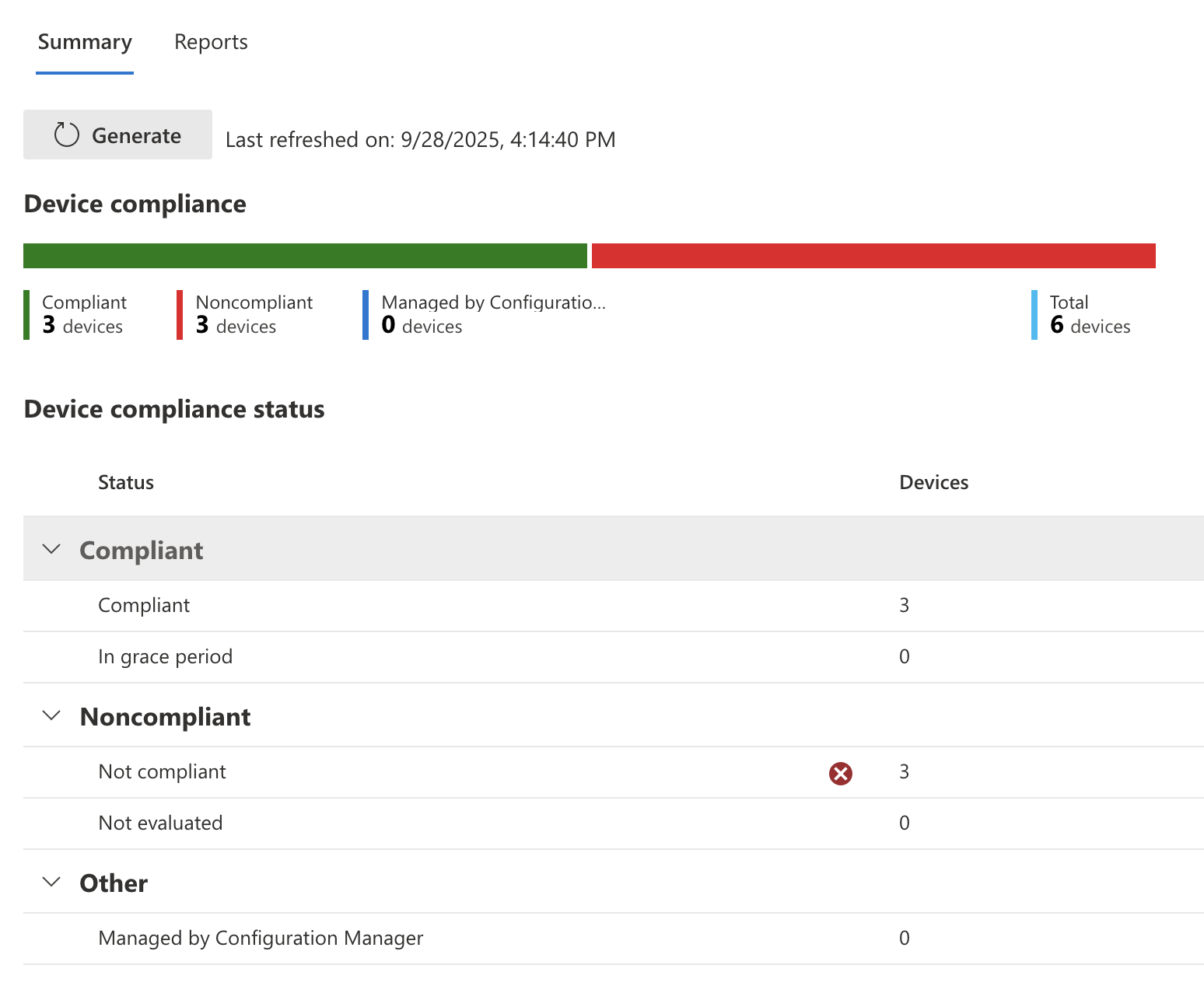The width and height of the screenshot is (1204, 1000).
Task: Collapse the Other status section
Action: [x=51, y=882]
